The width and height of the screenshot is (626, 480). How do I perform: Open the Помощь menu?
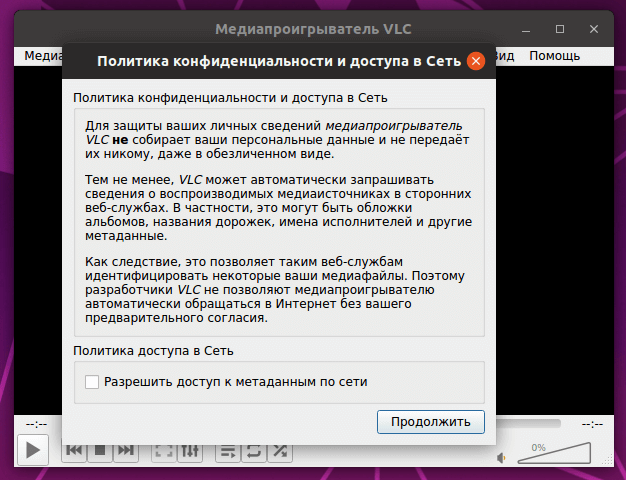tap(555, 56)
